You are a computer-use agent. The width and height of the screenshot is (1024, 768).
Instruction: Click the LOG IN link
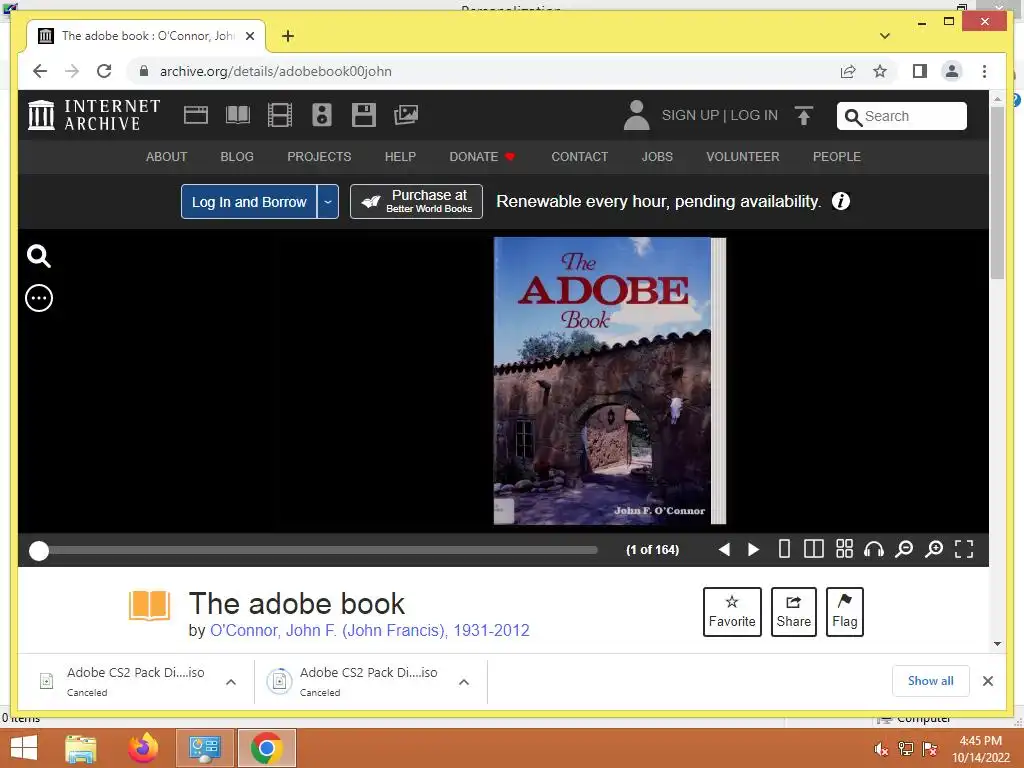pos(754,115)
